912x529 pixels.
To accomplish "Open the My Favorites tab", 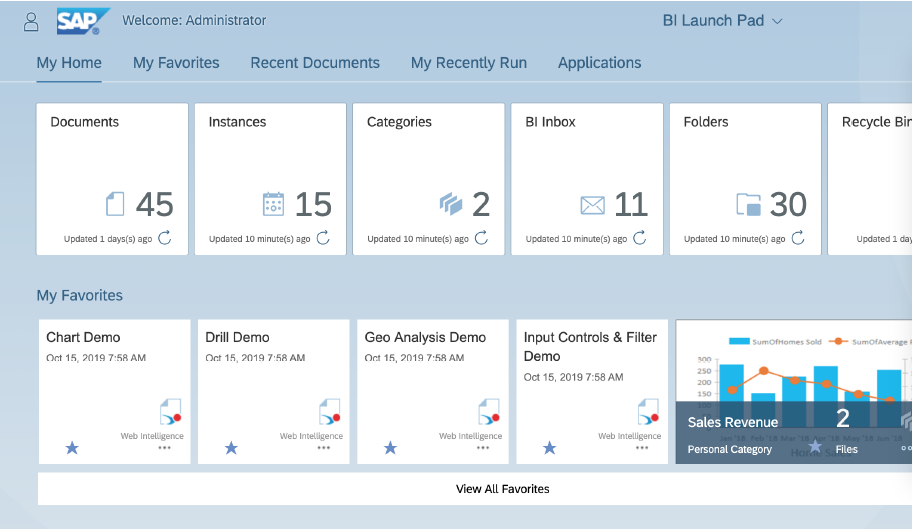I will (176, 63).
